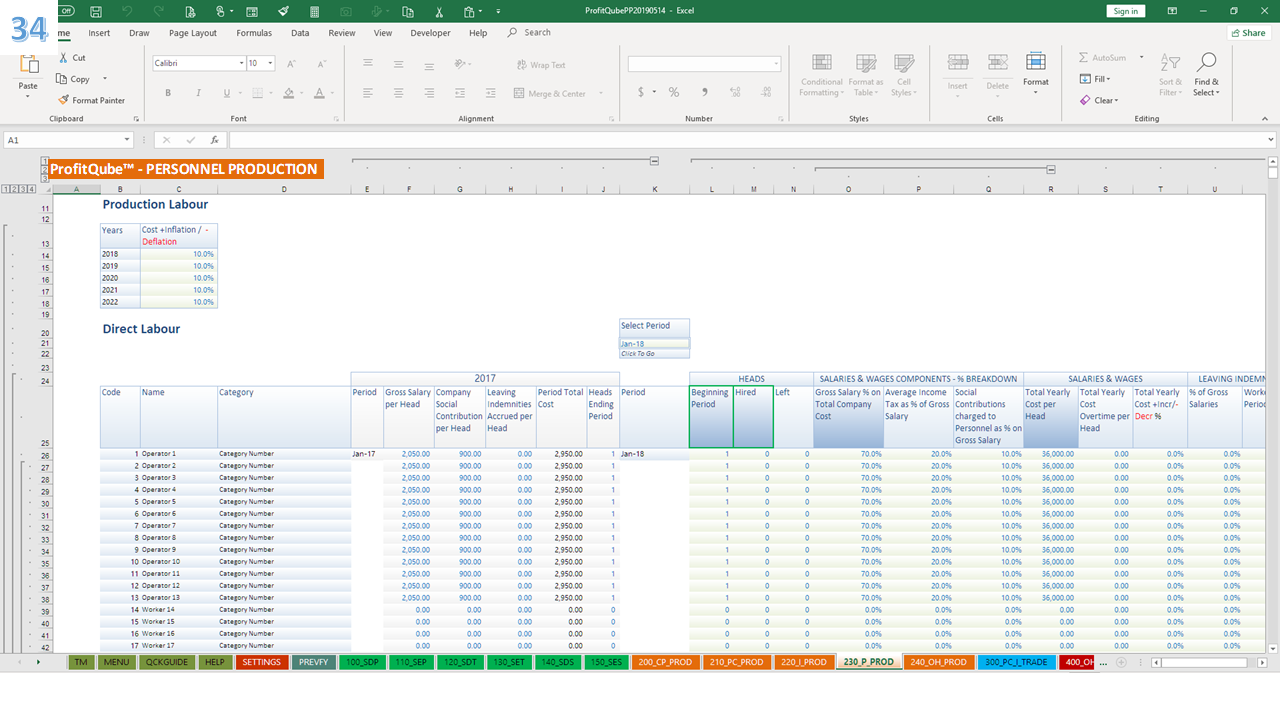The width and height of the screenshot is (1280, 720).
Task: Toggle Italic formatting
Action: (x=198, y=93)
